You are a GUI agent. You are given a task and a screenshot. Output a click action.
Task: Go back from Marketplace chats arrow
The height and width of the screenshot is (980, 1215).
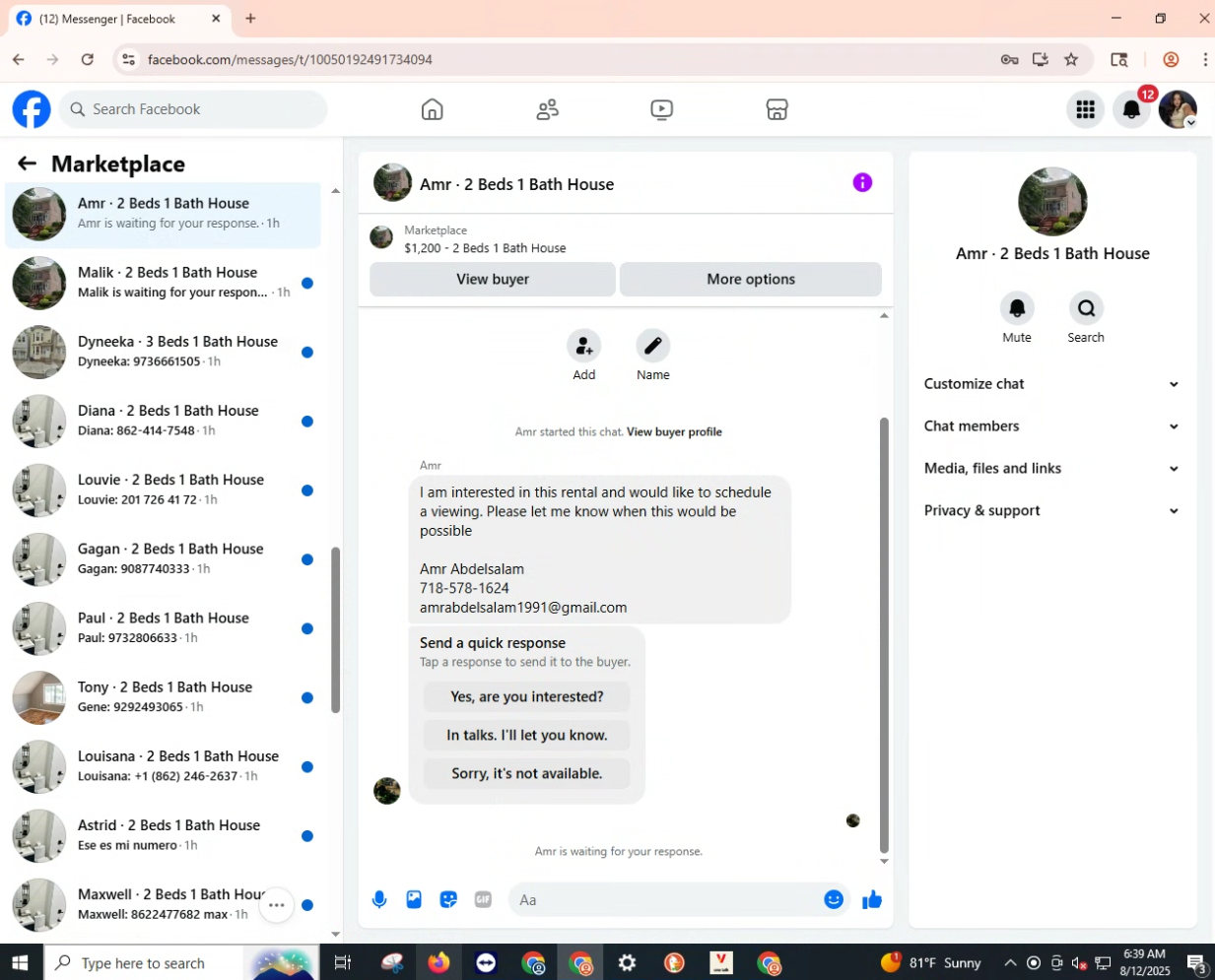(27, 163)
